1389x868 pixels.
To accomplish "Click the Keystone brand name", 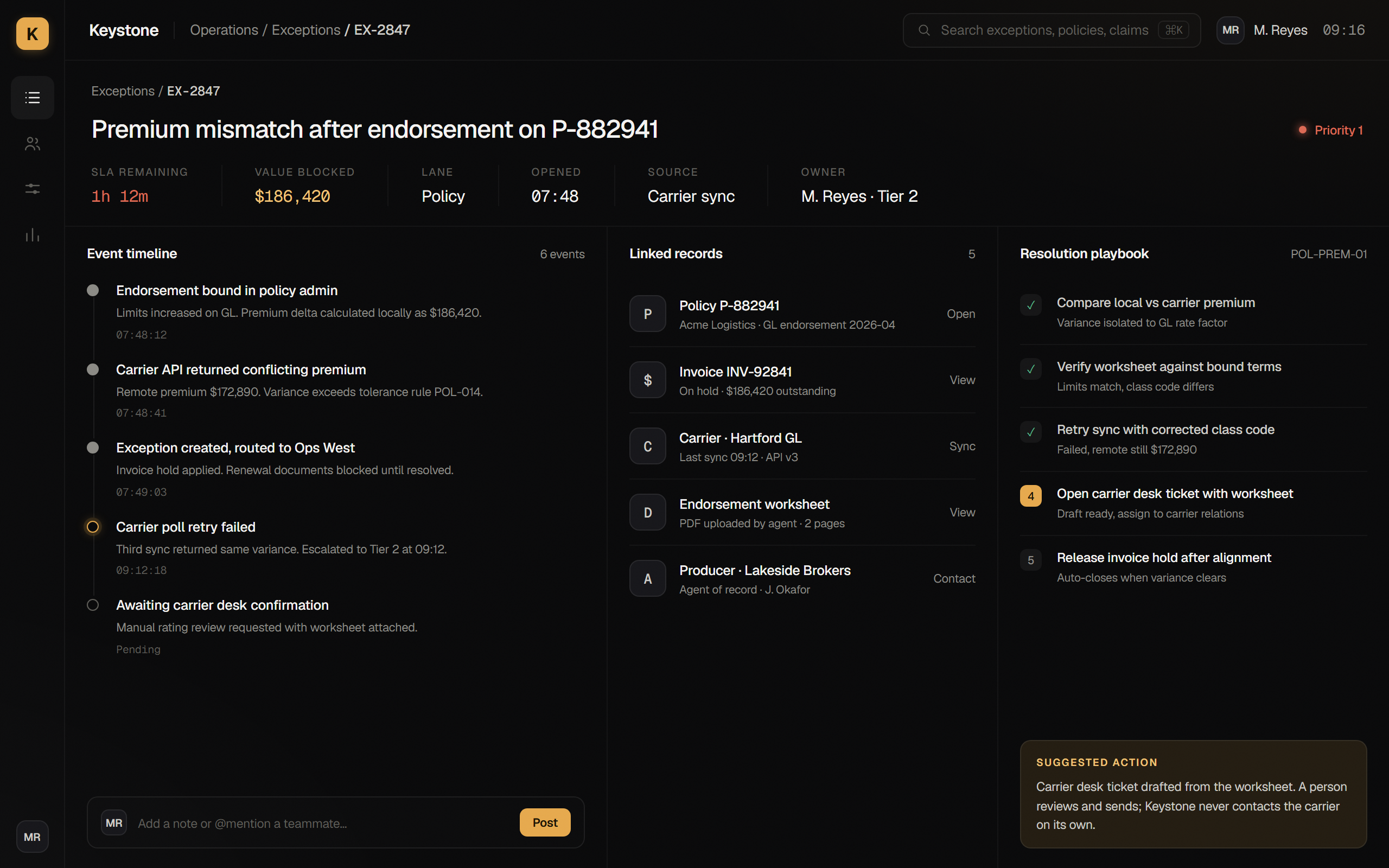I will pyautogui.click(x=123, y=30).
